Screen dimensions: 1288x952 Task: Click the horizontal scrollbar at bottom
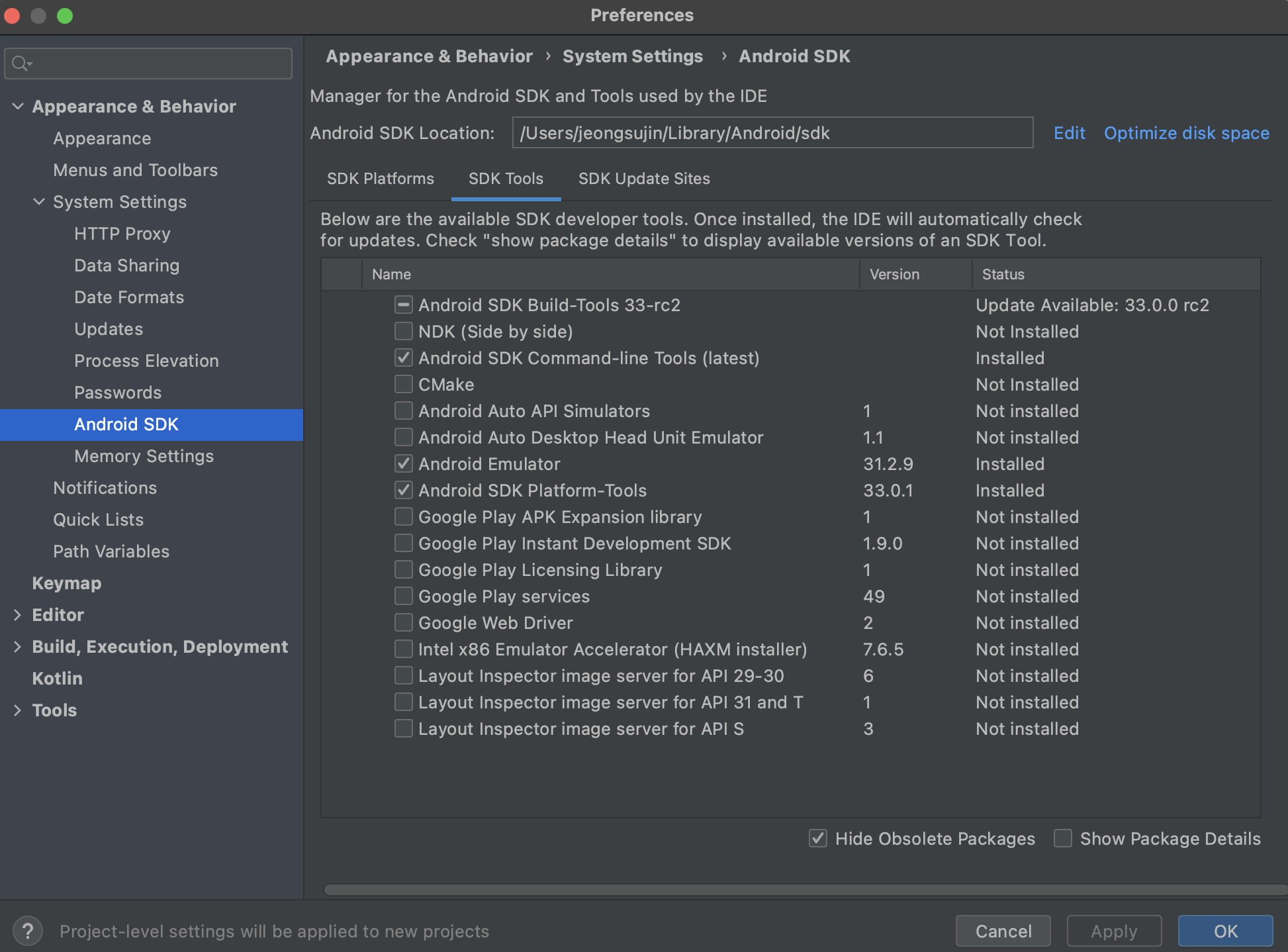(794, 890)
